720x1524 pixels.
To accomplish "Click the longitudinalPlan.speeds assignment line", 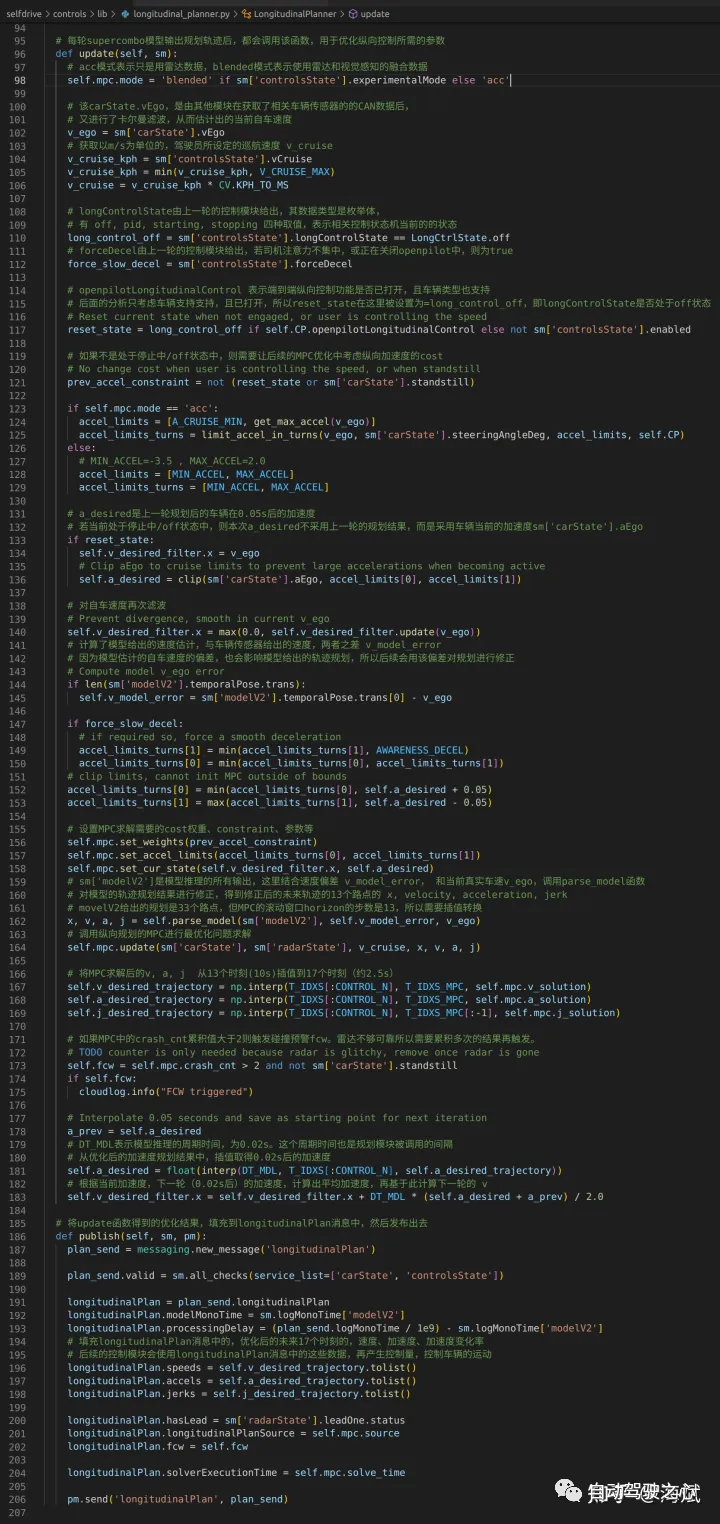I will pyautogui.click(x=242, y=1367).
